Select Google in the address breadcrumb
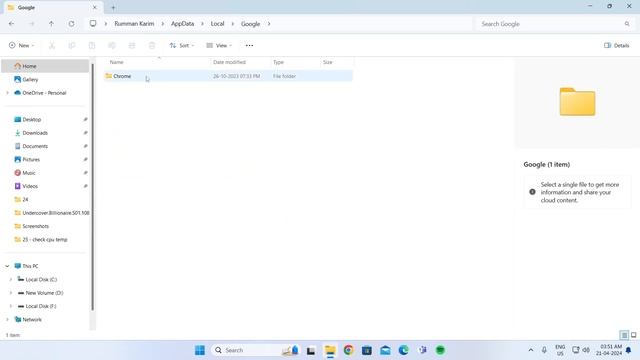The height and width of the screenshot is (360, 640). coord(250,24)
